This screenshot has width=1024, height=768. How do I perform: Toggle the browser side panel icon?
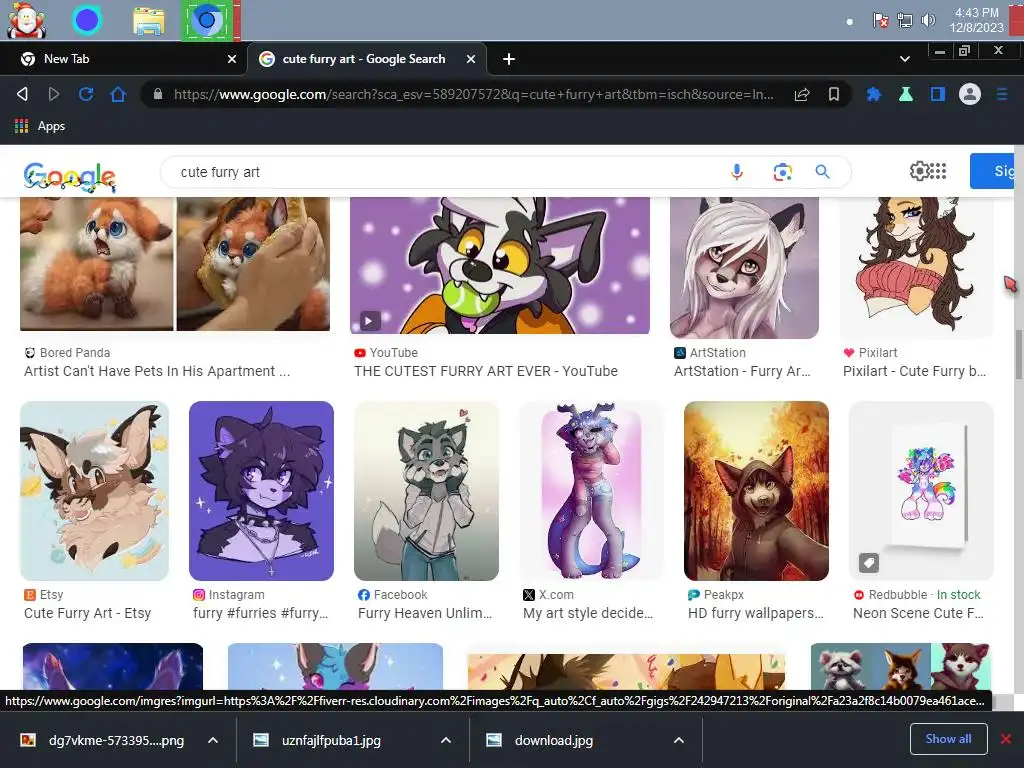tap(938, 95)
